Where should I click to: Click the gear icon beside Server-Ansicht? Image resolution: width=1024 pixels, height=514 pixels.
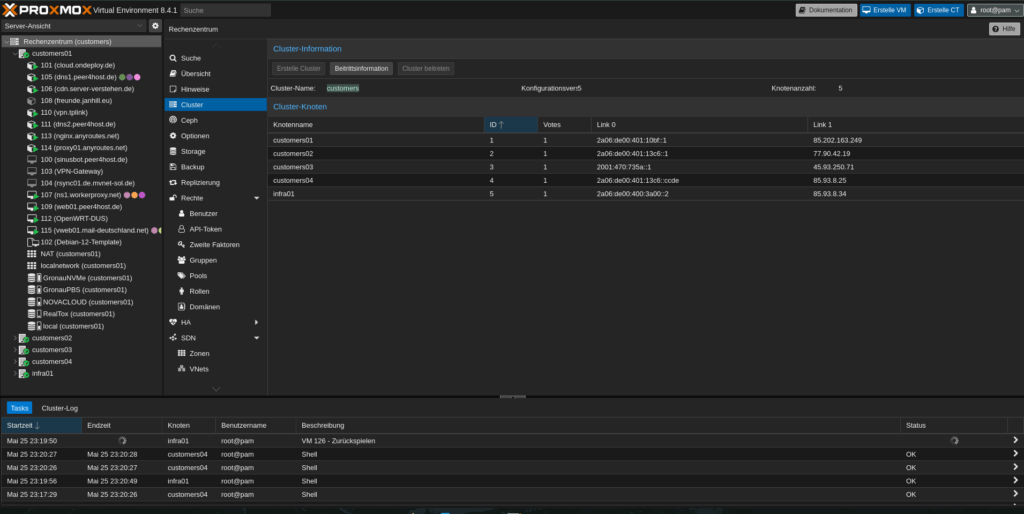155,25
